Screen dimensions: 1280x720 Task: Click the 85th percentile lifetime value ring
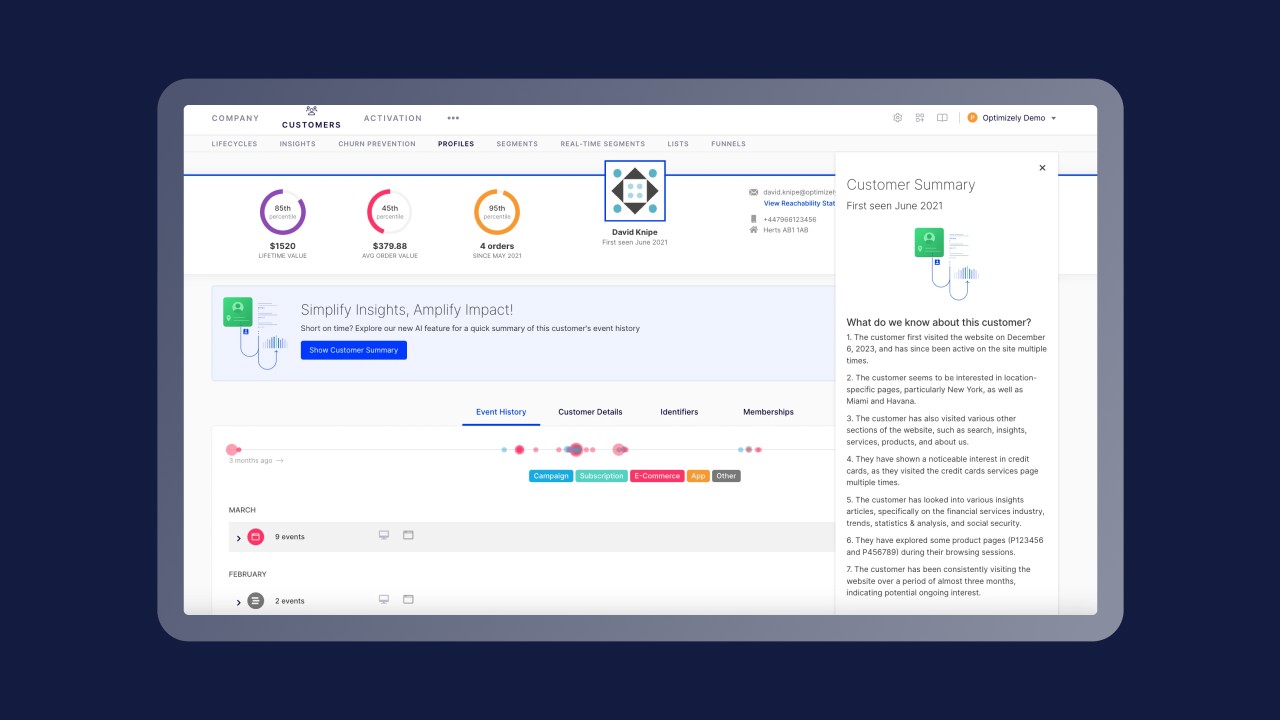pos(283,212)
